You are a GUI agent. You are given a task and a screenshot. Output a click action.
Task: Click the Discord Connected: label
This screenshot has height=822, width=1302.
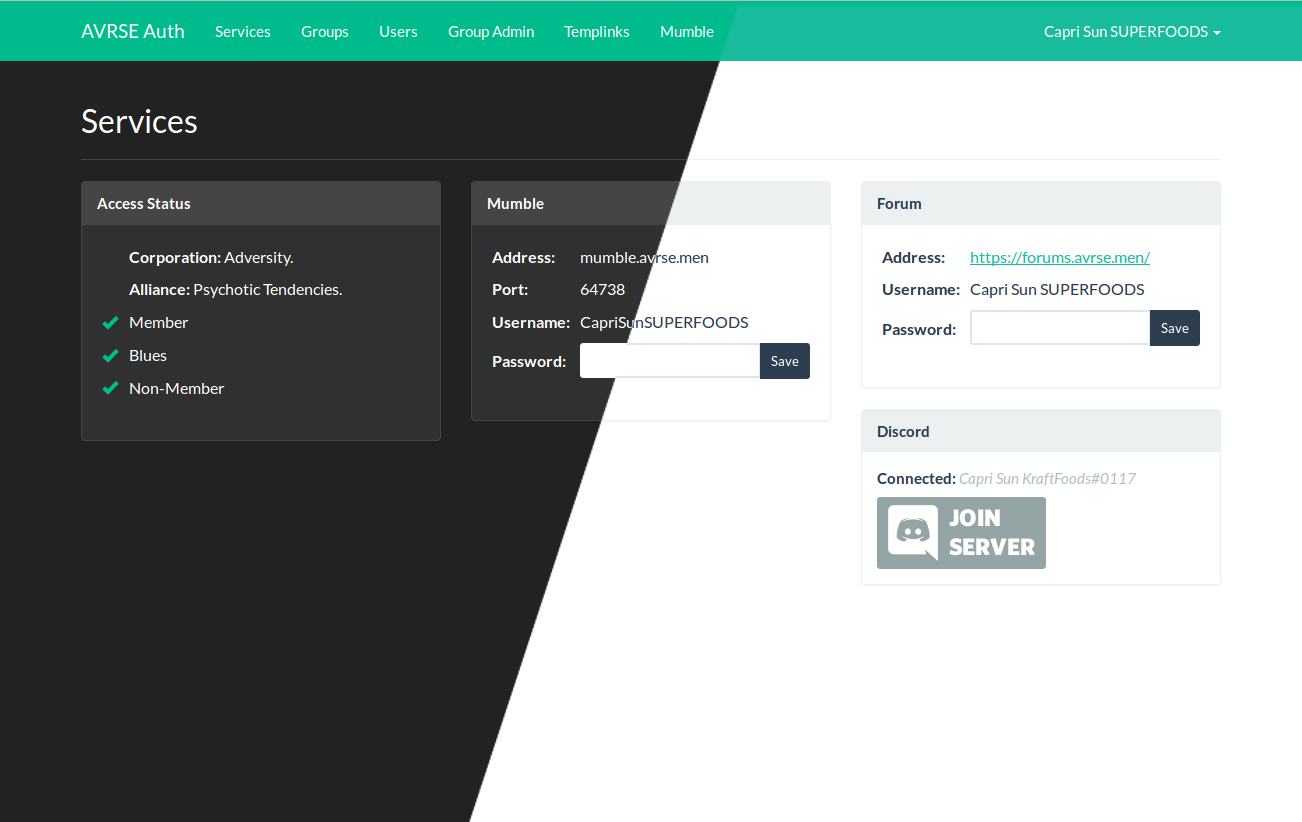pyautogui.click(x=916, y=478)
